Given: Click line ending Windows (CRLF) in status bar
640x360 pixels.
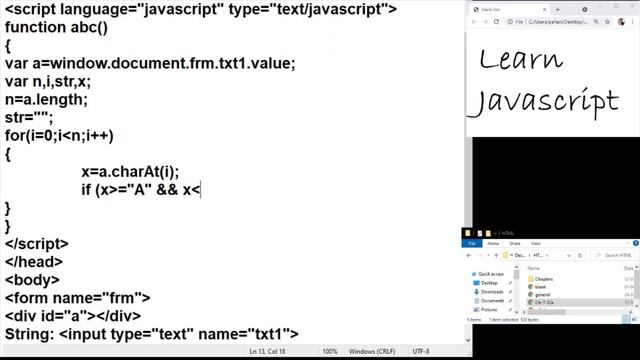Looking at the screenshot, I should click(x=371, y=351).
